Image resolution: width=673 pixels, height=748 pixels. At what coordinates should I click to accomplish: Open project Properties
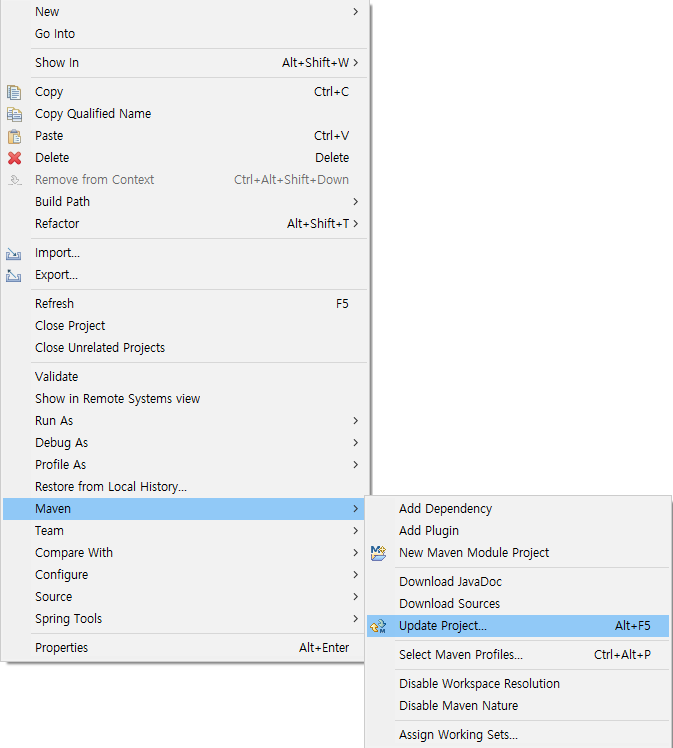[x=184, y=648]
